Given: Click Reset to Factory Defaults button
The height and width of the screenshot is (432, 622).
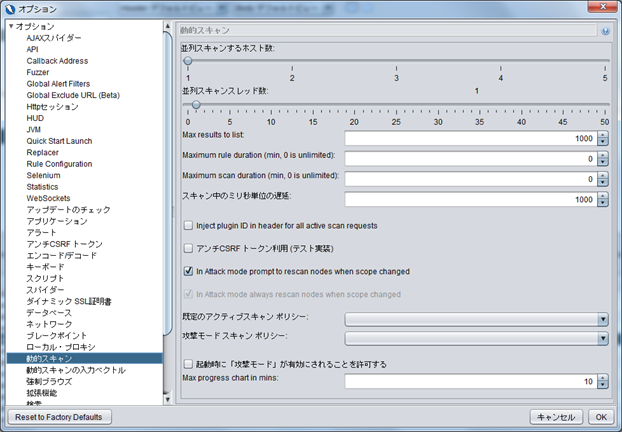Looking at the screenshot, I should (x=60, y=417).
